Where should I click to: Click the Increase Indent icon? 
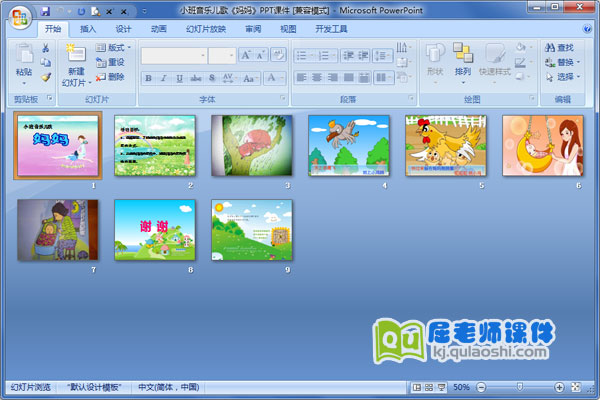(363, 56)
